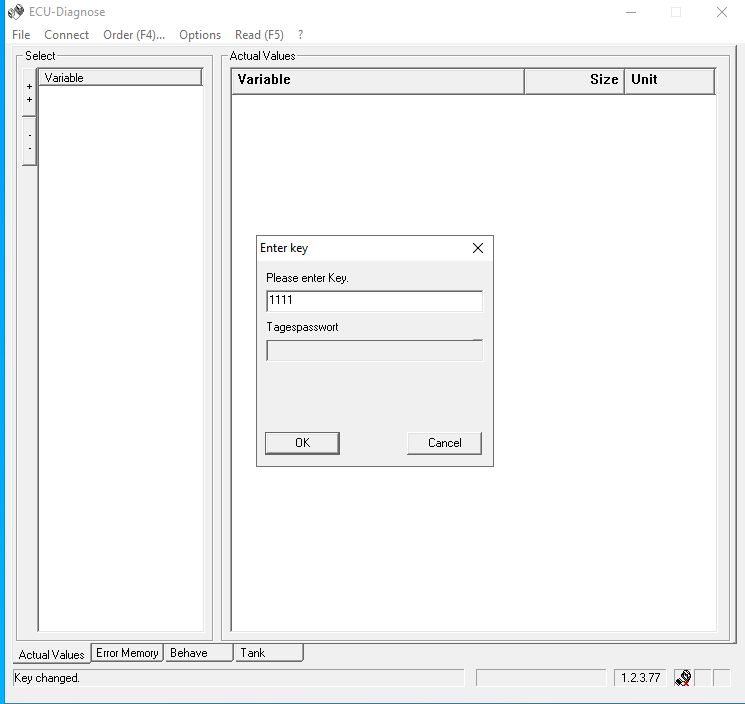Click the Size column header

pyautogui.click(x=574, y=80)
